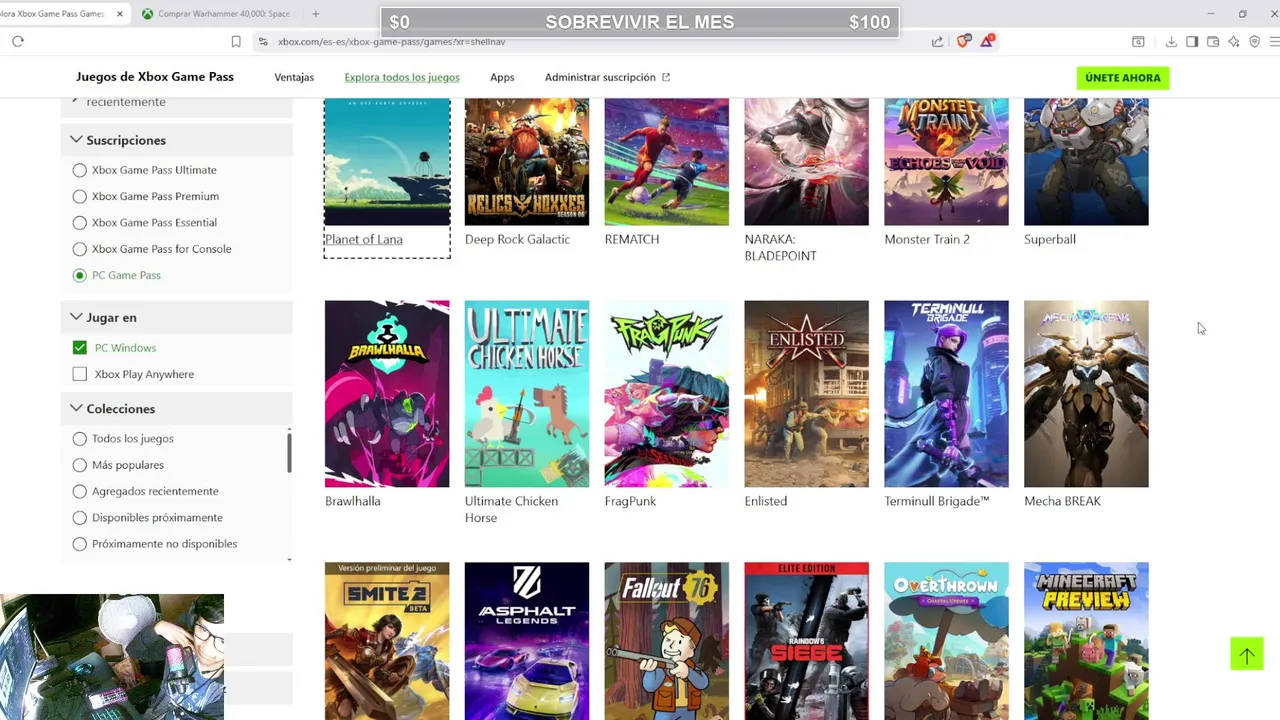Click the VPN shield icon in toolbar

(x=1255, y=41)
